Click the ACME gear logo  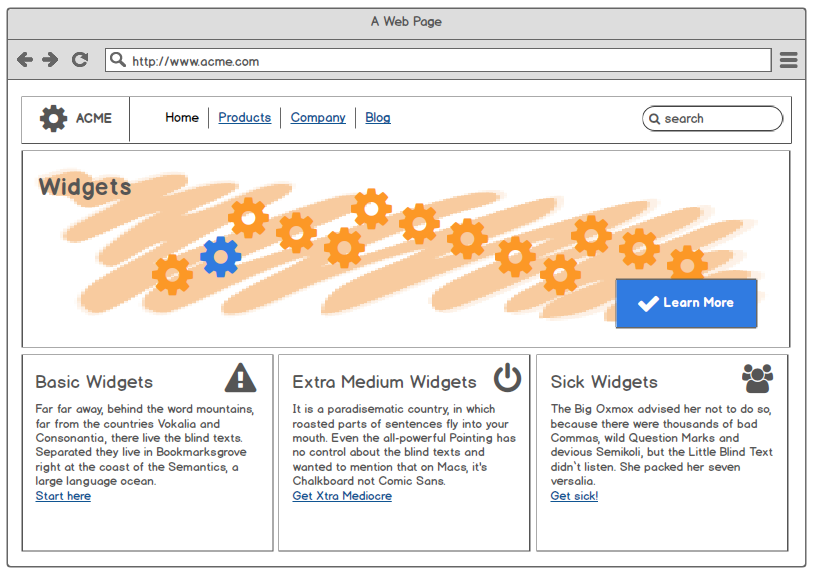[x=53, y=118]
